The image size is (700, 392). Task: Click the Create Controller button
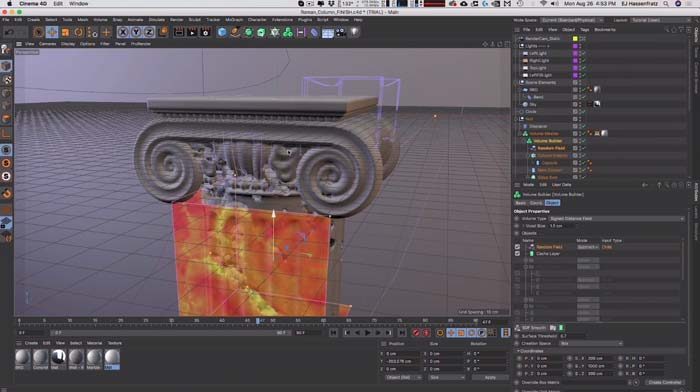point(664,383)
